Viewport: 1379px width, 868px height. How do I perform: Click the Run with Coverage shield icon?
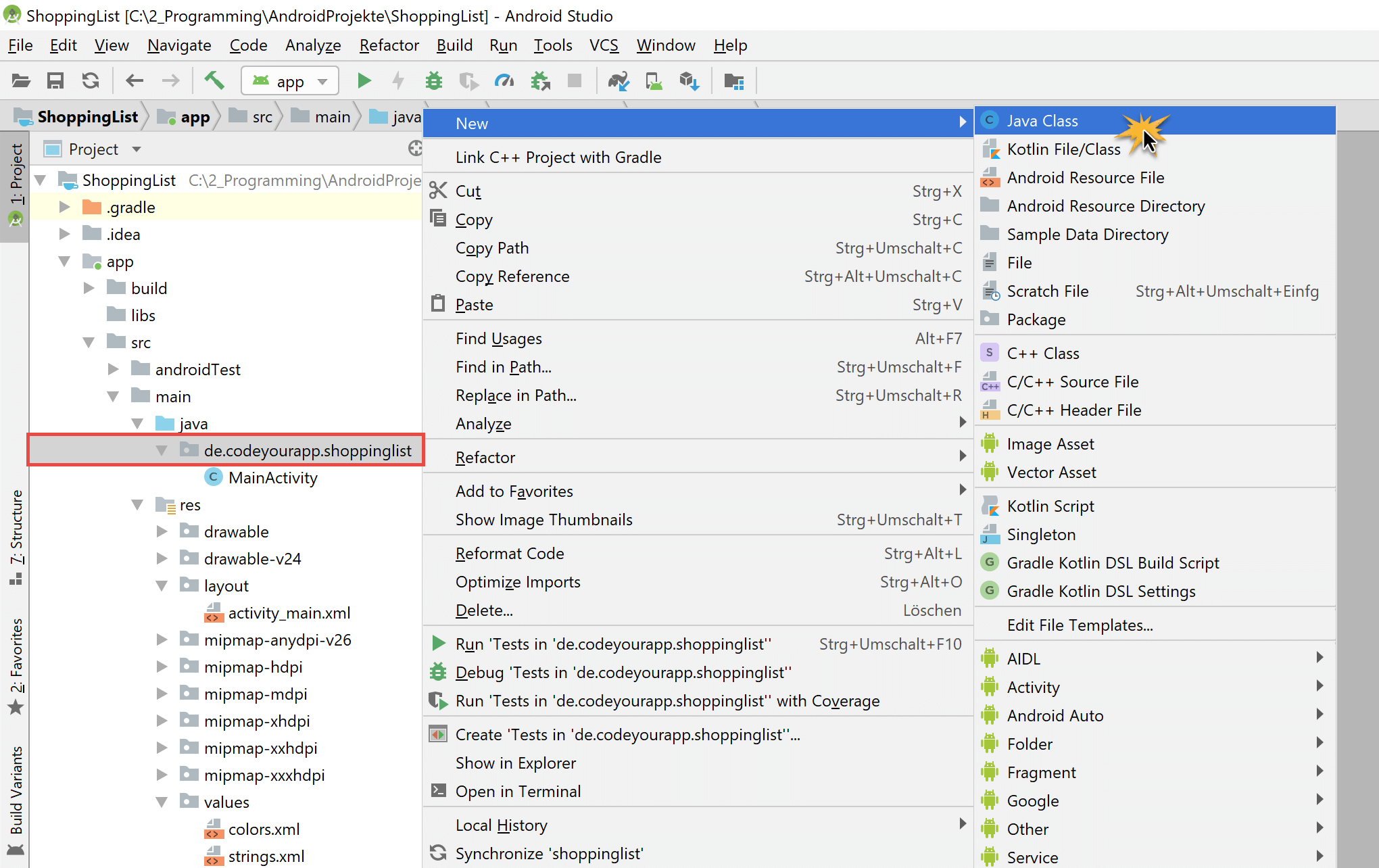pos(468,81)
